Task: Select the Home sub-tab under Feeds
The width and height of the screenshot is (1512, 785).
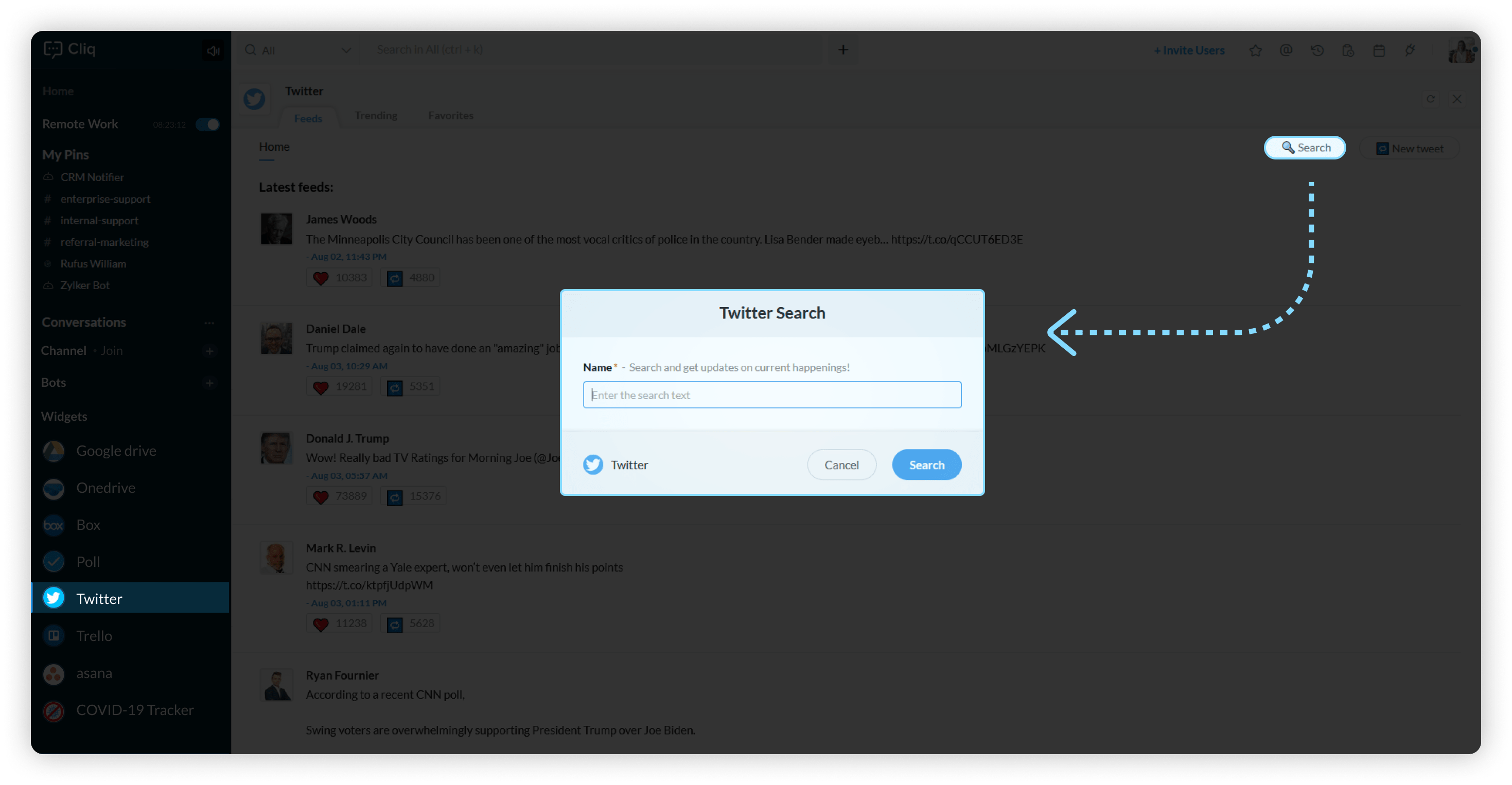Action: (x=274, y=147)
